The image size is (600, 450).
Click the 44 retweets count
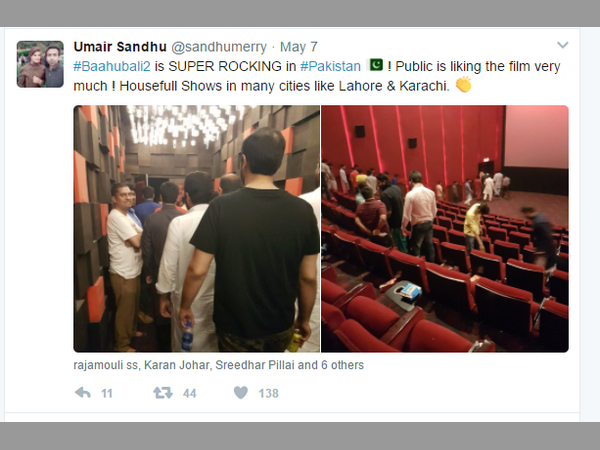tap(189, 393)
